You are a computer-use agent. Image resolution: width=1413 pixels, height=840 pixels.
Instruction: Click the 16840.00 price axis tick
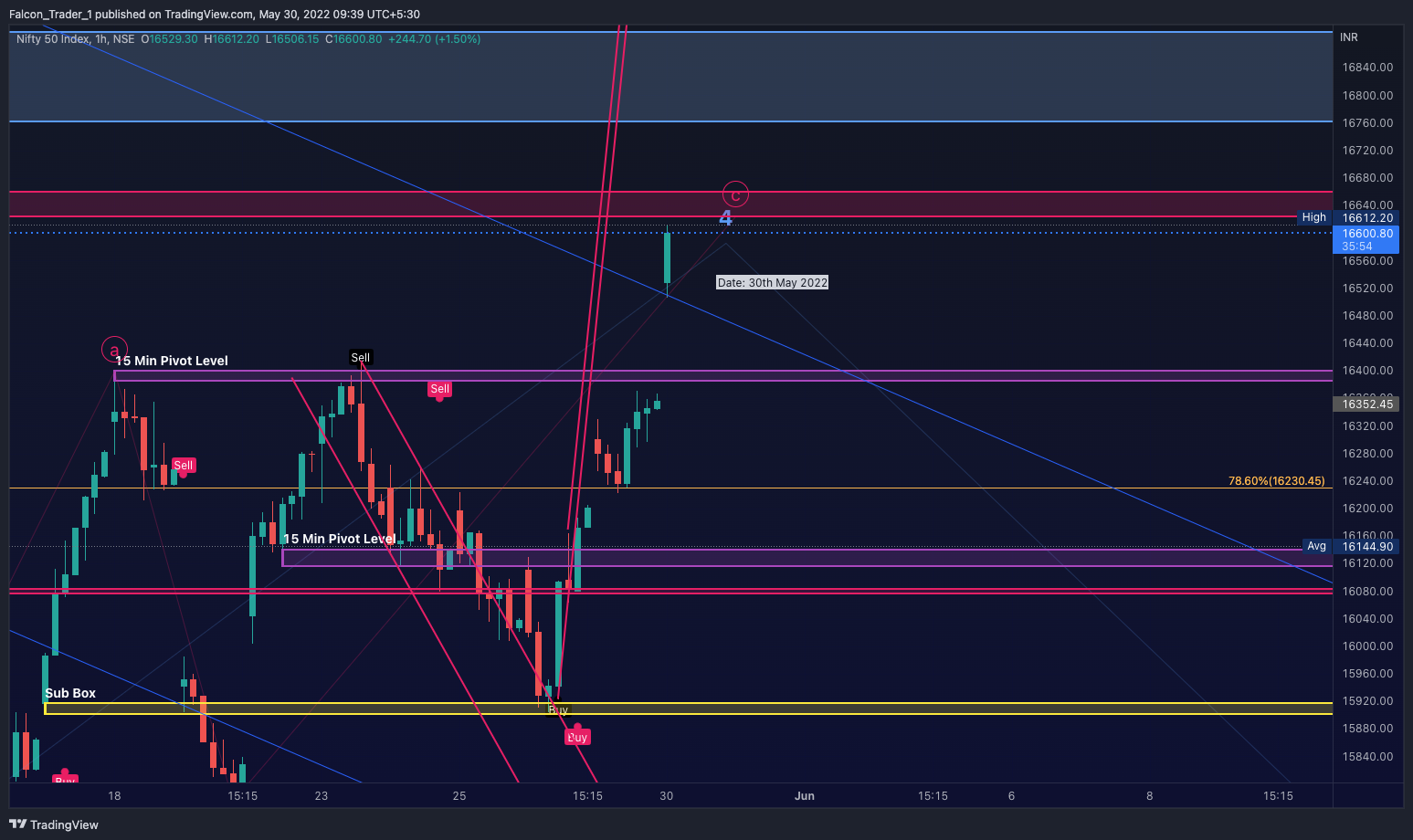point(1367,68)
